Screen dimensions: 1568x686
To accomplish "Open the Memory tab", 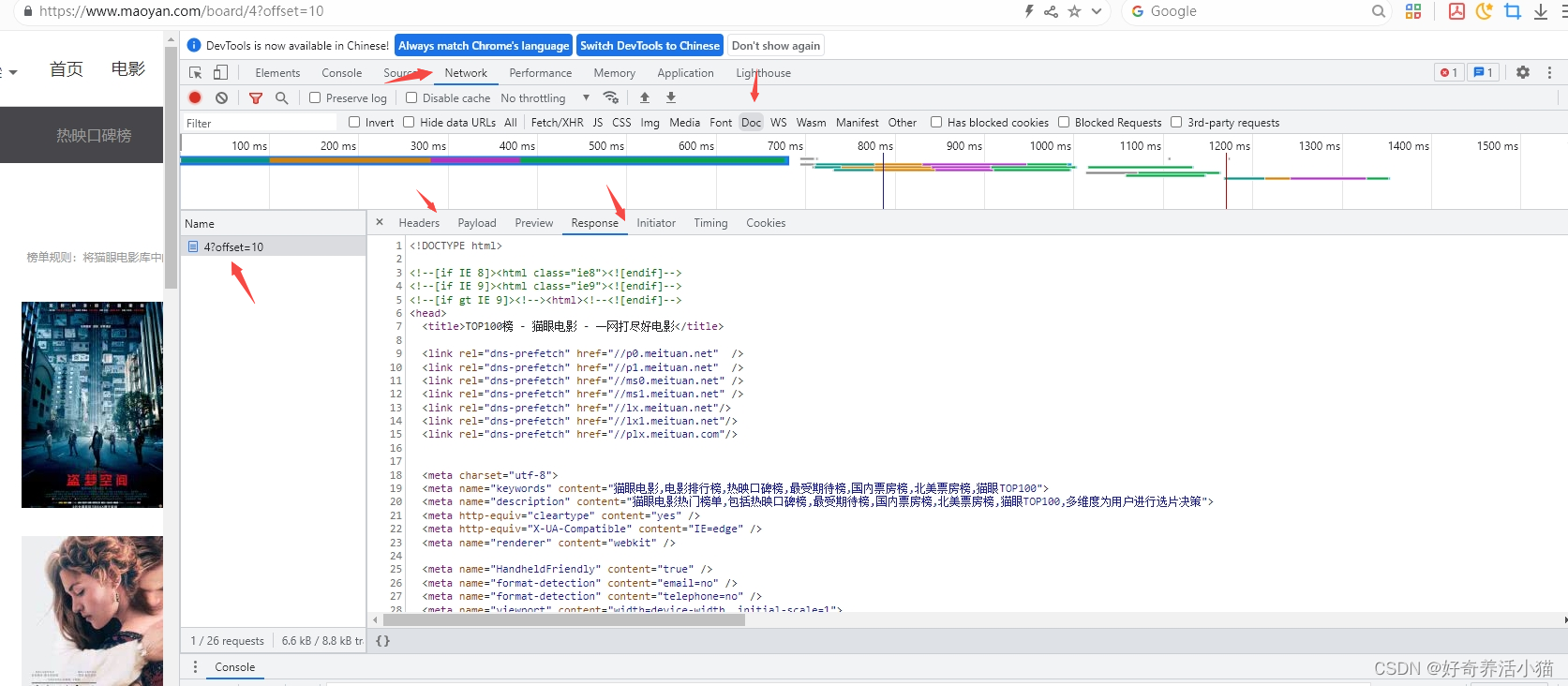I will tap(614, 73).
